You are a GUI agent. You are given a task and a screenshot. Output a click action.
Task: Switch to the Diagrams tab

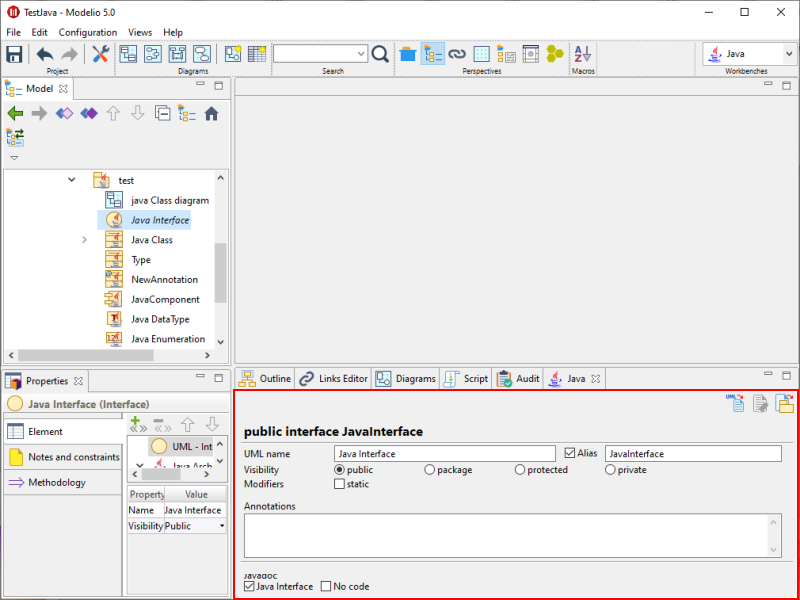[x=406, y=379]
